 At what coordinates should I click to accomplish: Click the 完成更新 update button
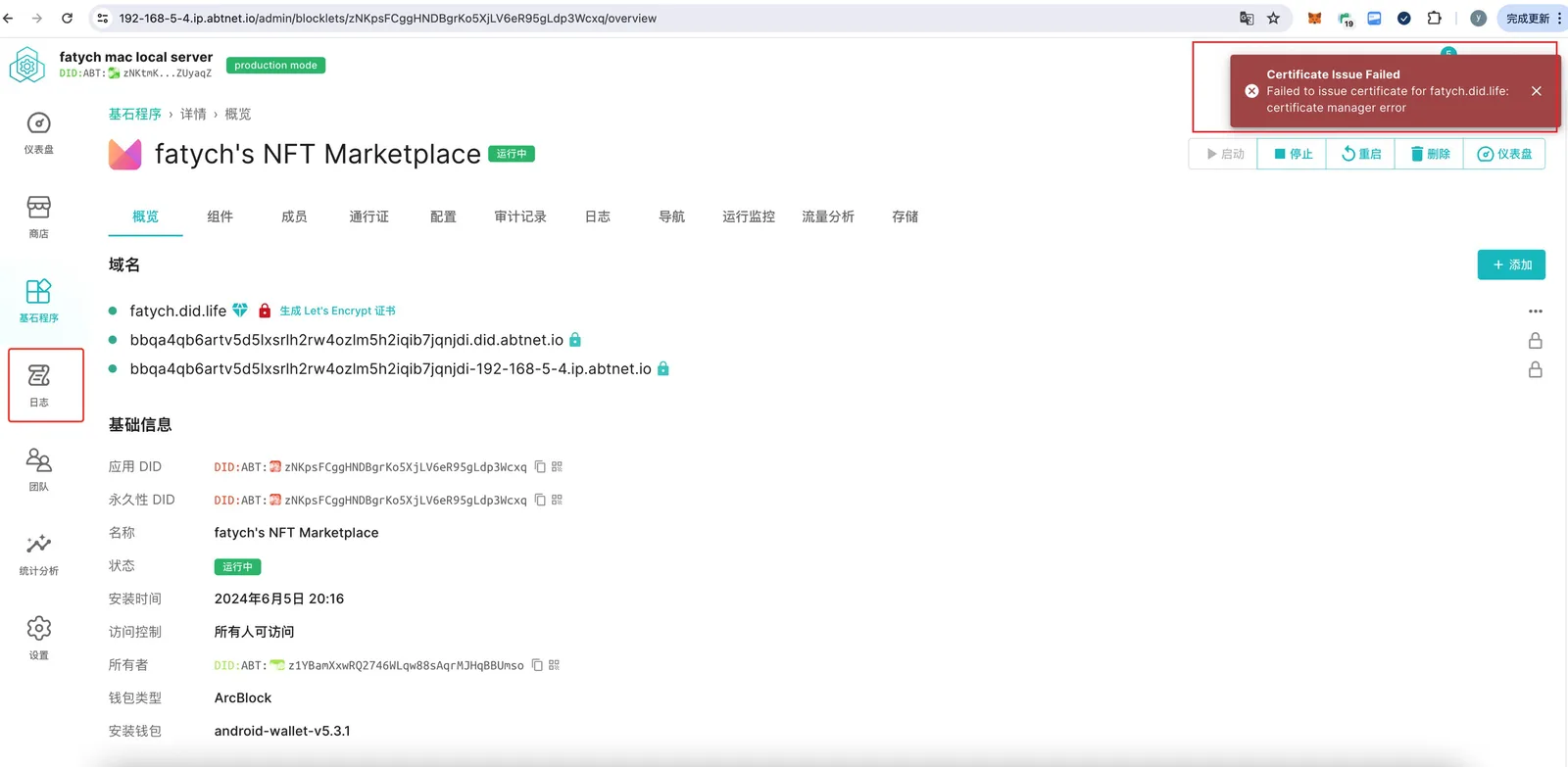1527,19
